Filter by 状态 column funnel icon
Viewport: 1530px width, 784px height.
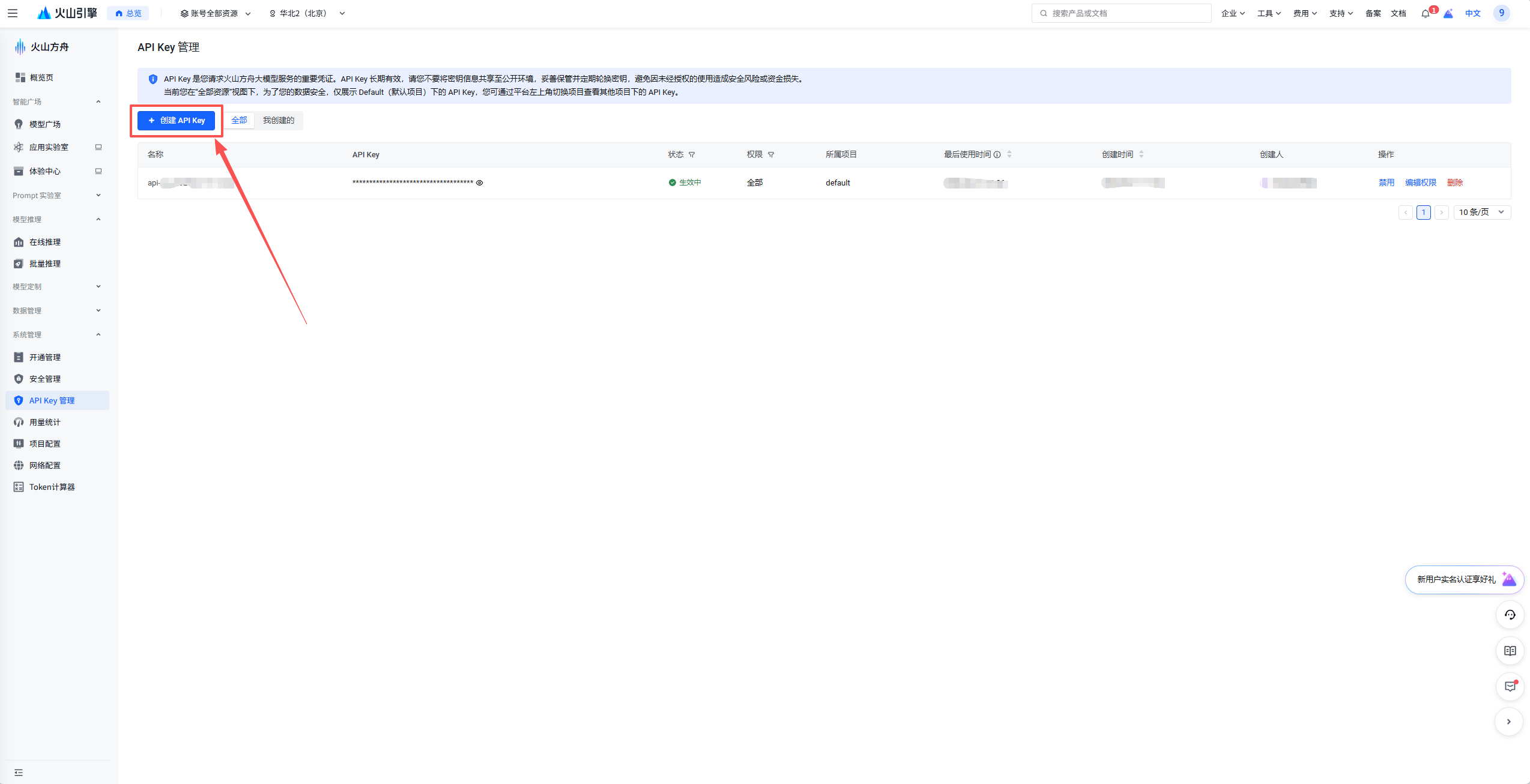(692, 155)
